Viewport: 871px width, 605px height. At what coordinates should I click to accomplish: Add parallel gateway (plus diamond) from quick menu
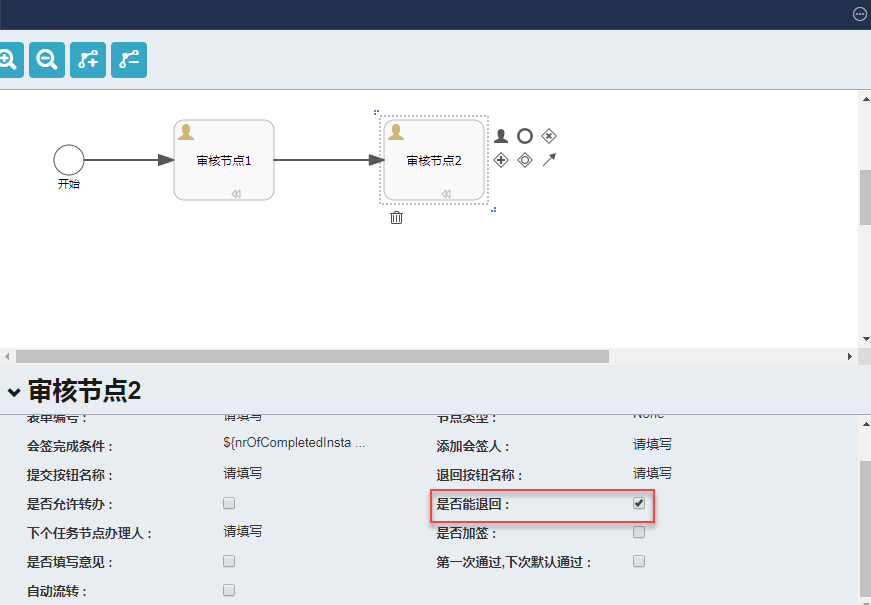(x=501, y=160)
